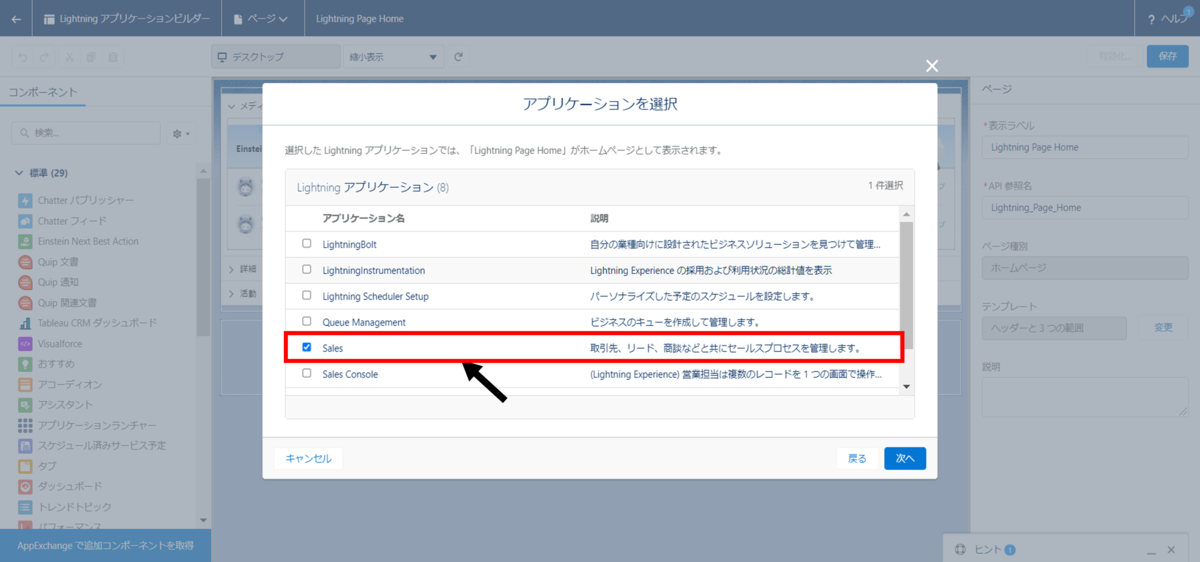Image resolution: width=1200 pixels, height=562 pixels.
Task: Click the Sales Console application name
Action: tap(350, 374)
